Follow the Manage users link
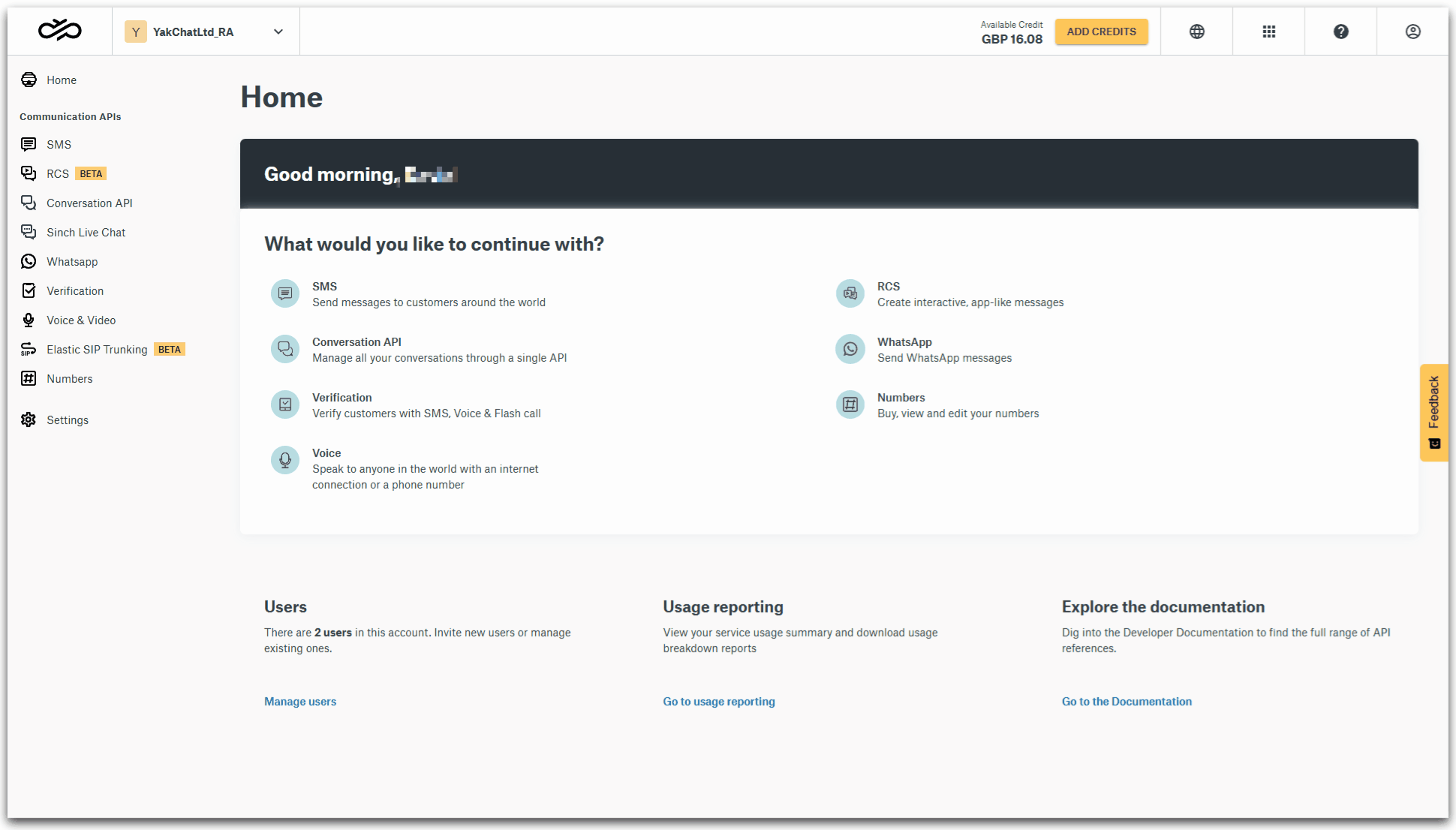Screen dimensions: 1456x830 tap(300, 702)
